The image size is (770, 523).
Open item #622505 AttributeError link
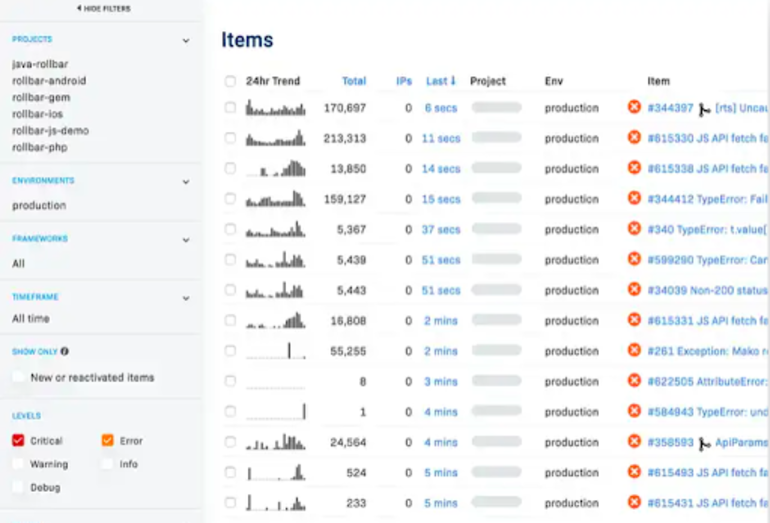coord(707,382)
